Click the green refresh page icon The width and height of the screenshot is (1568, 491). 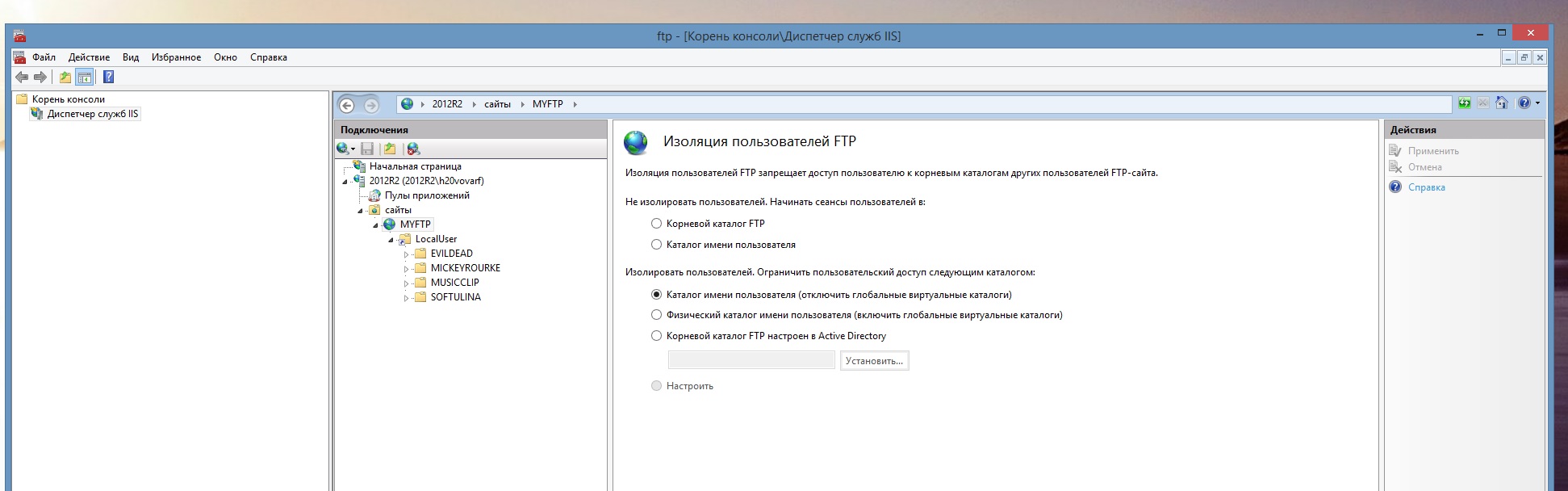[1465, 103]
